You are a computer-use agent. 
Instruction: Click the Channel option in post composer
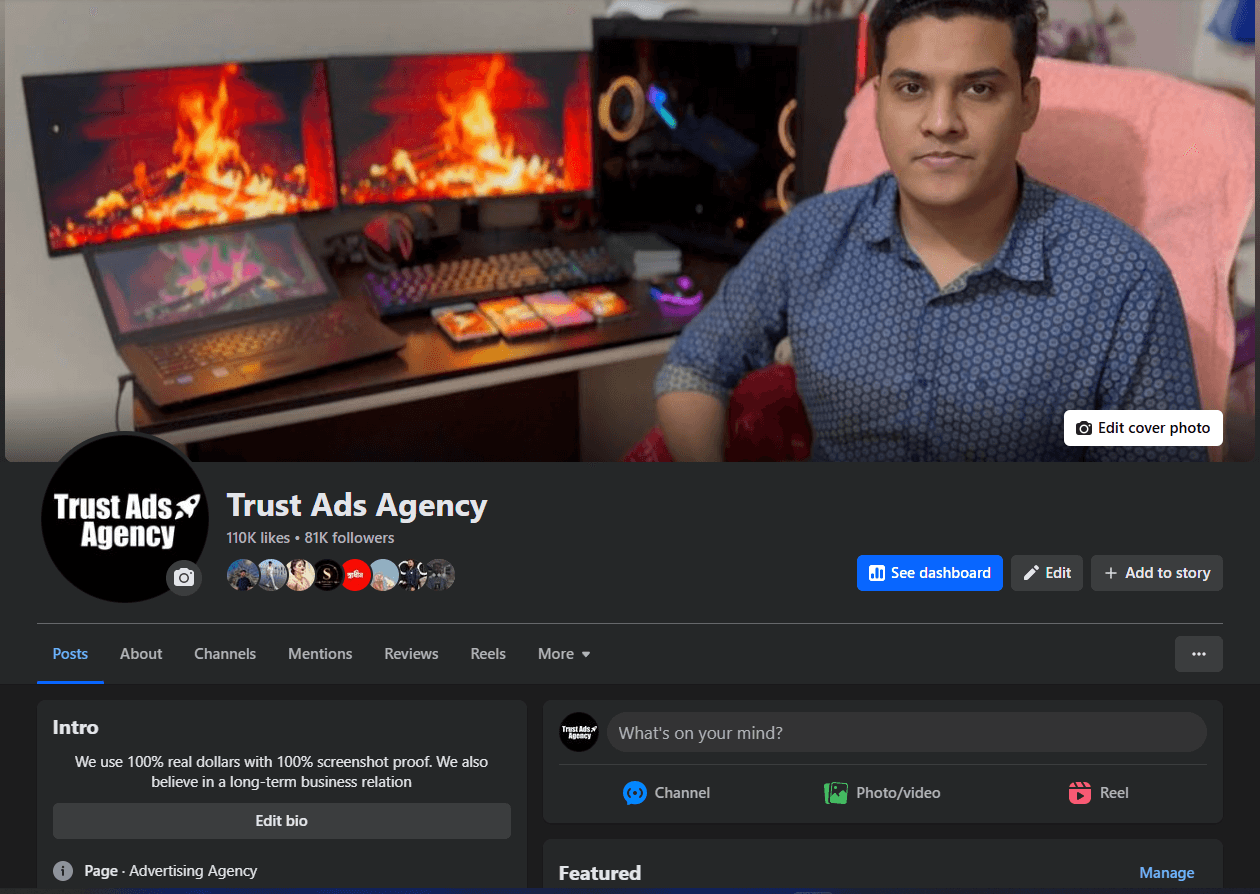coord(666,793)
